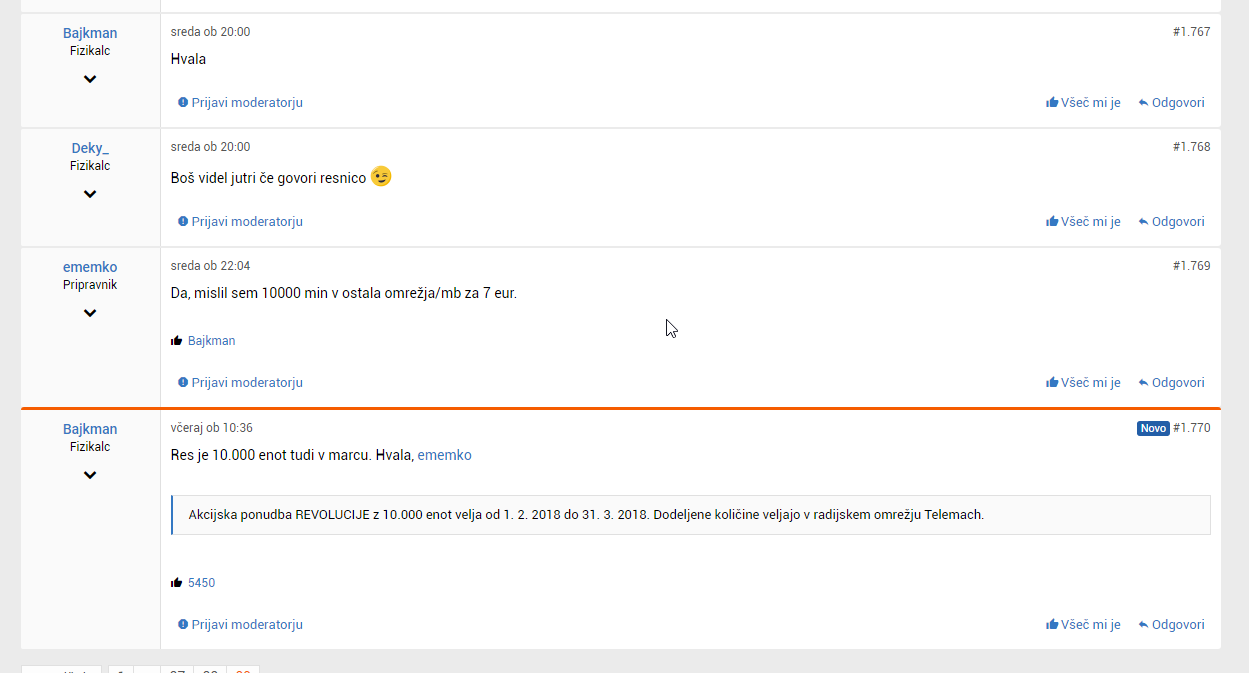The height and width of the screenshot is (673, 1249).
Task: Expand ememko user info chevron
Action: (90, 313)
